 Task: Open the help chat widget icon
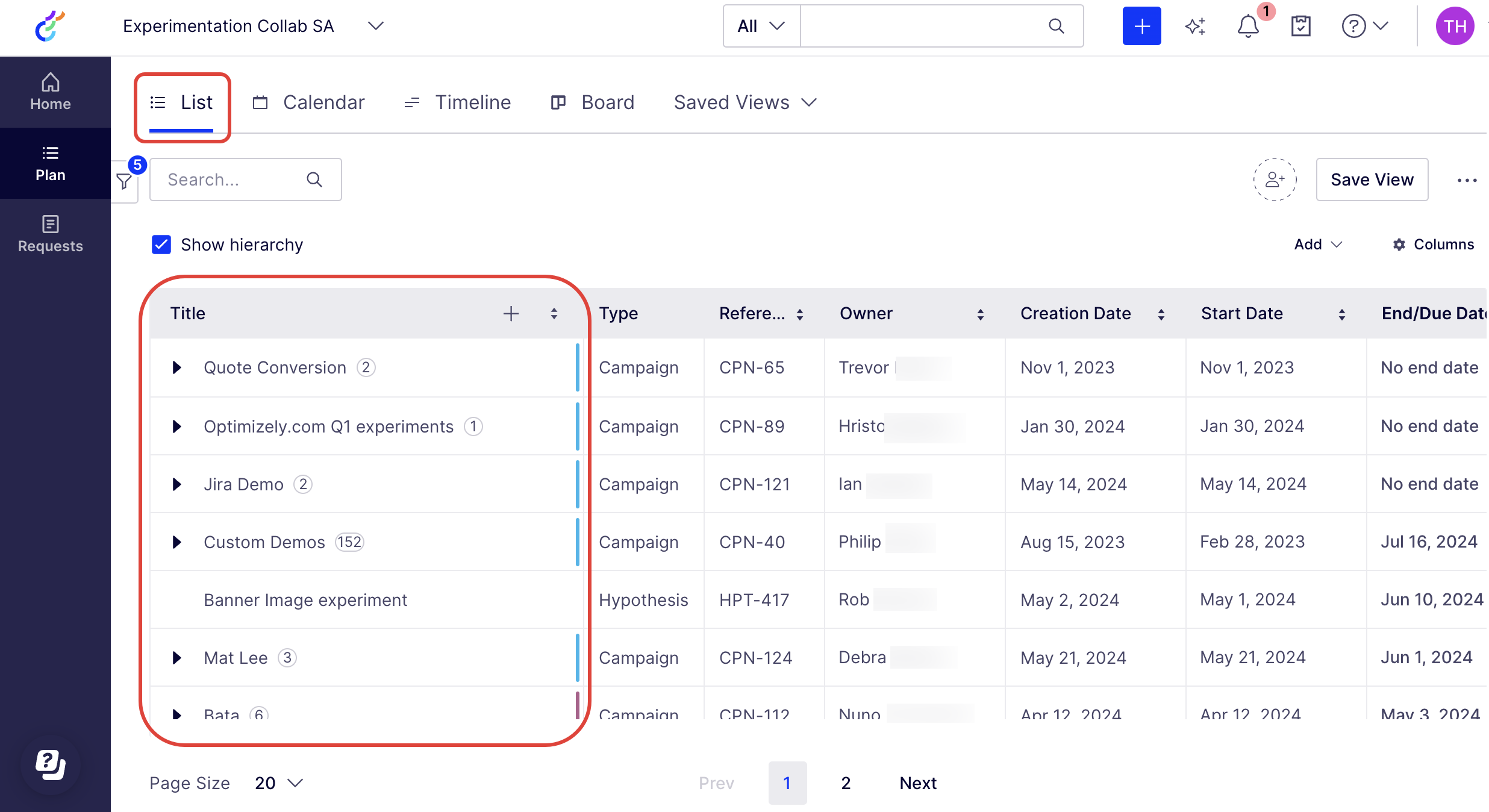51,765
